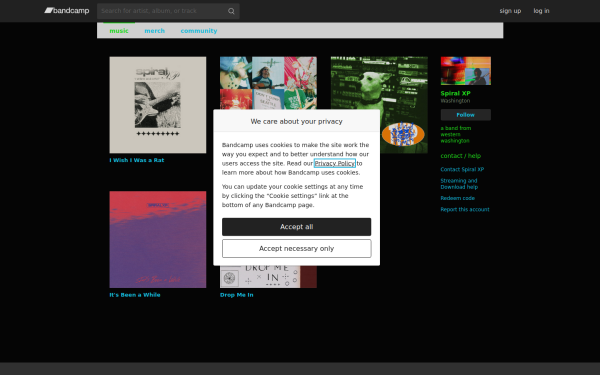
Task: Click the search magnifier icon
Action: click(x=231, y=11)
